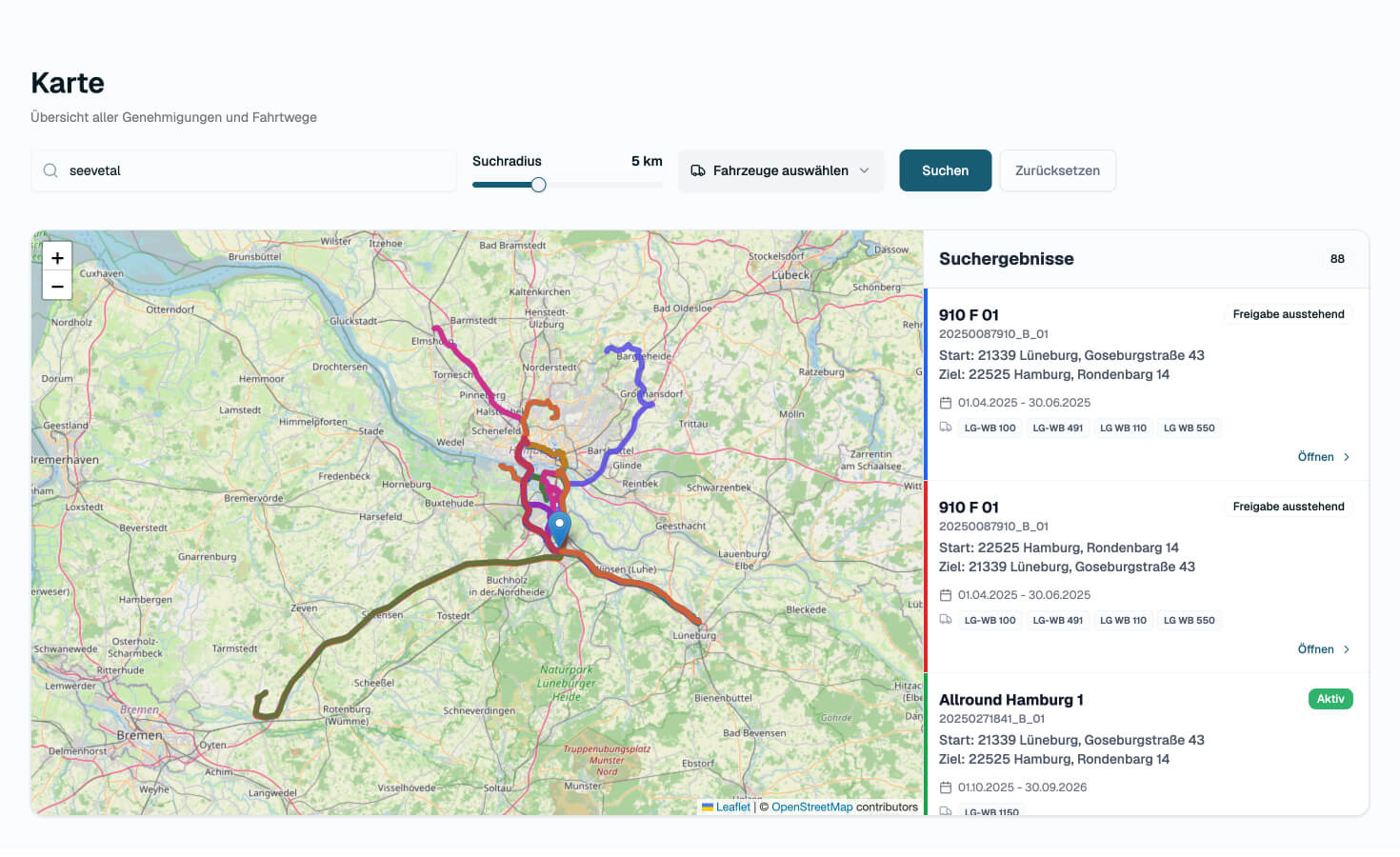Click the 20250271841_B_01 permit number
This screenshot has width=1400, height=857.
991,719
